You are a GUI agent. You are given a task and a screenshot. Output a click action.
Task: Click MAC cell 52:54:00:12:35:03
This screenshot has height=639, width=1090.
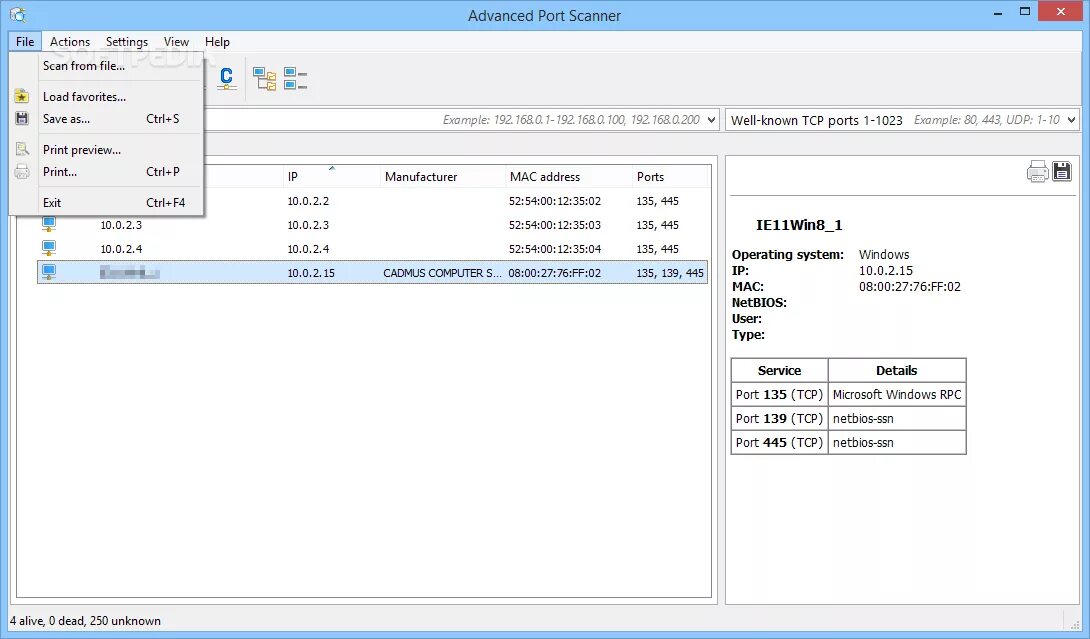(x=555, y=225)
